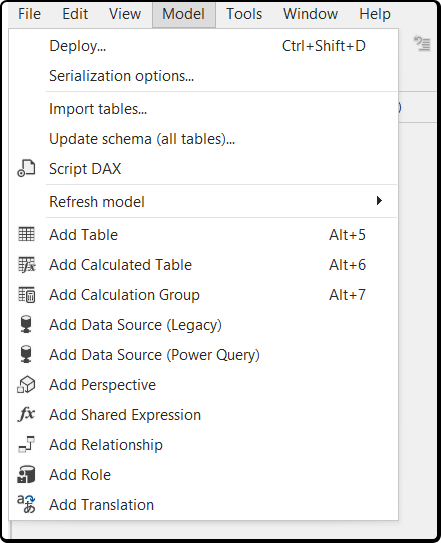
Task: Open the Window menu
Action: click(x=310, y=14)
